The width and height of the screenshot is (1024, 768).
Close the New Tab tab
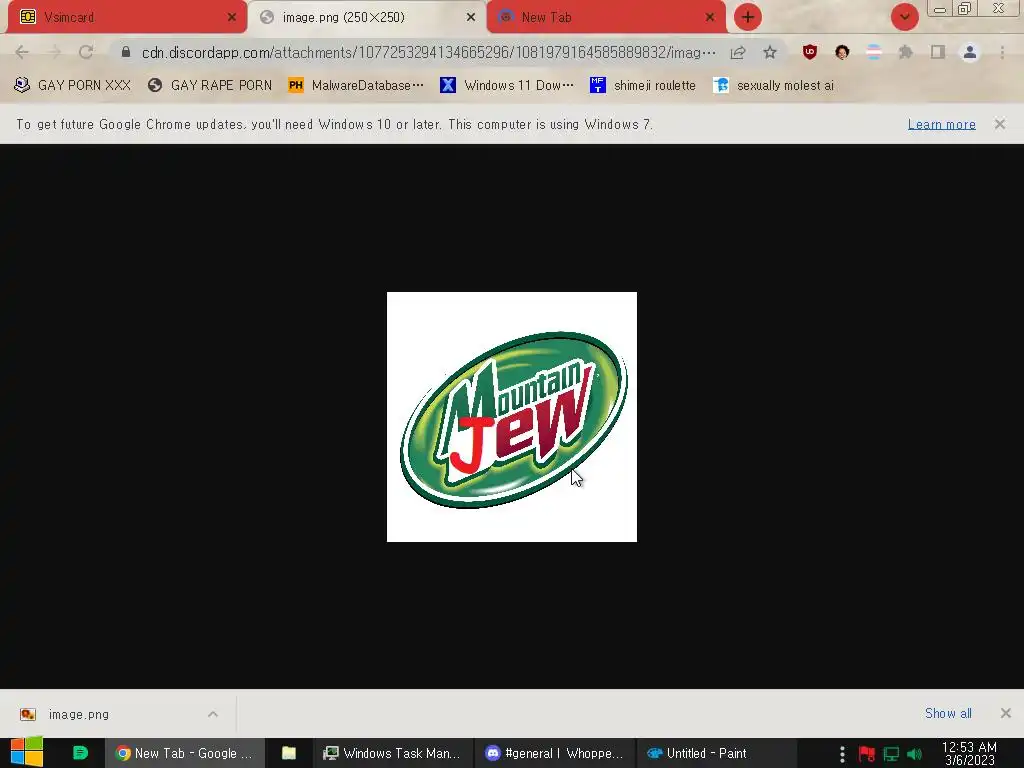[x=710, y=18]
